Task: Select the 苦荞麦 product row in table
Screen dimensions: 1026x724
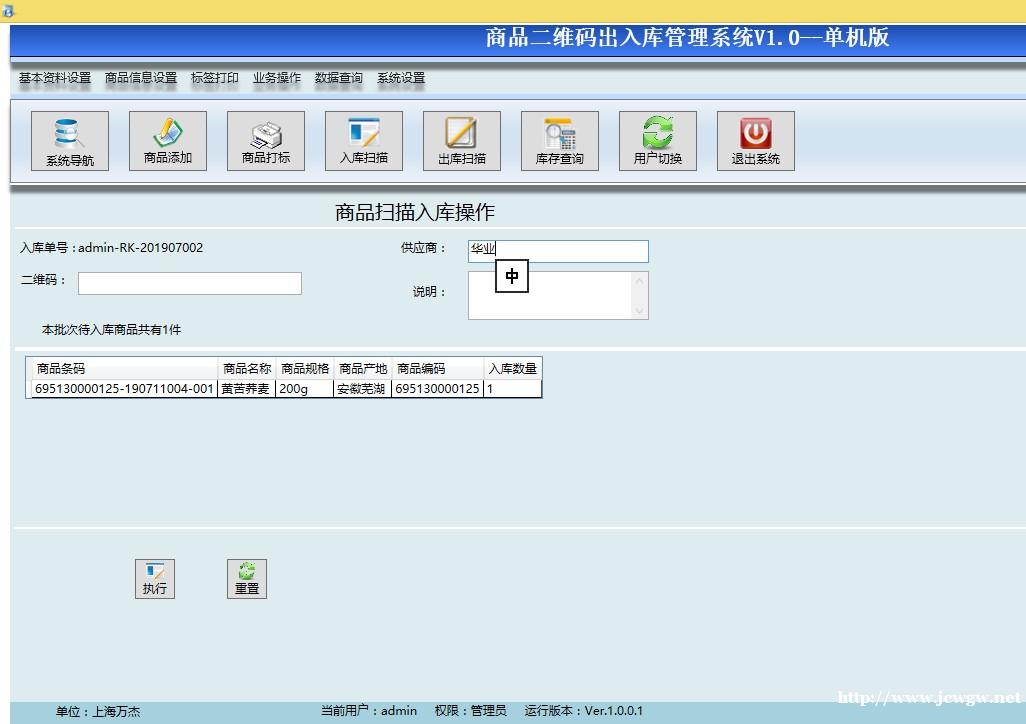Action: click(x=245, y=389)
